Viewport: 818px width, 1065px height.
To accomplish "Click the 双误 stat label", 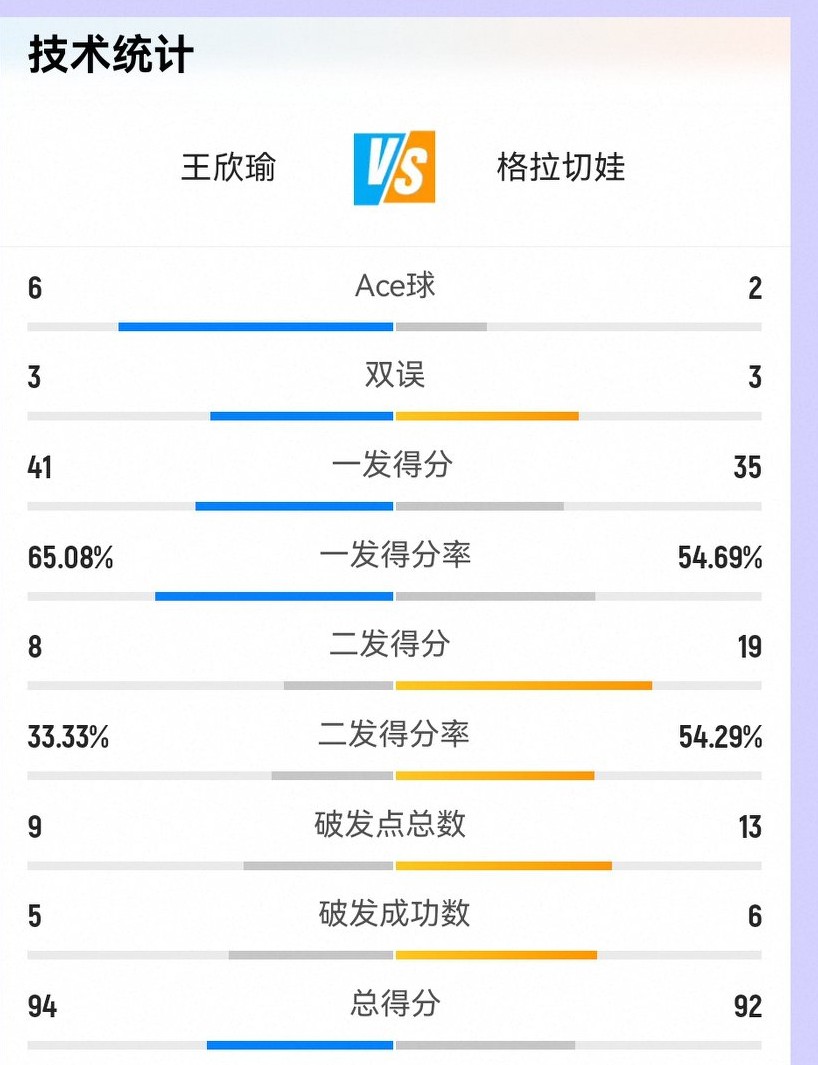I will 395,375.
